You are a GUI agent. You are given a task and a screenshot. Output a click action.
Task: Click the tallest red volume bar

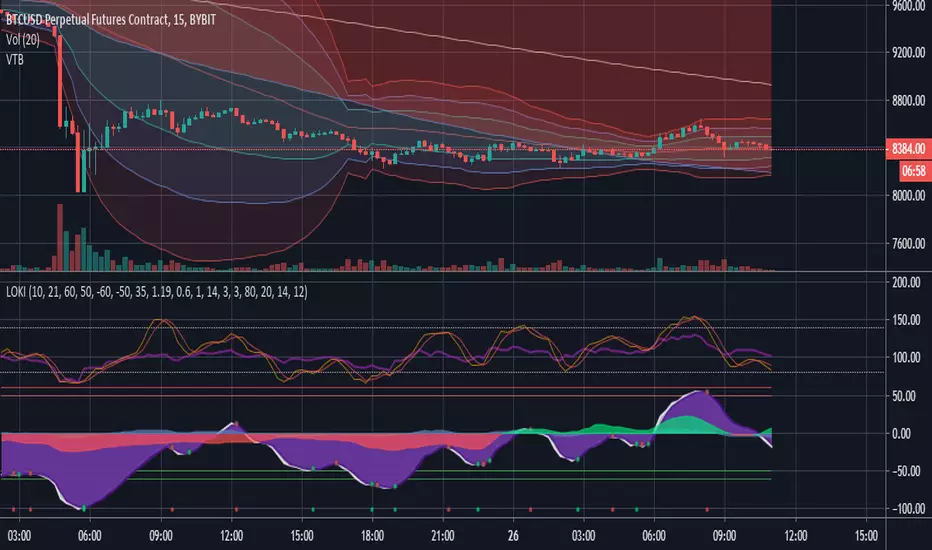pos(59,237)
